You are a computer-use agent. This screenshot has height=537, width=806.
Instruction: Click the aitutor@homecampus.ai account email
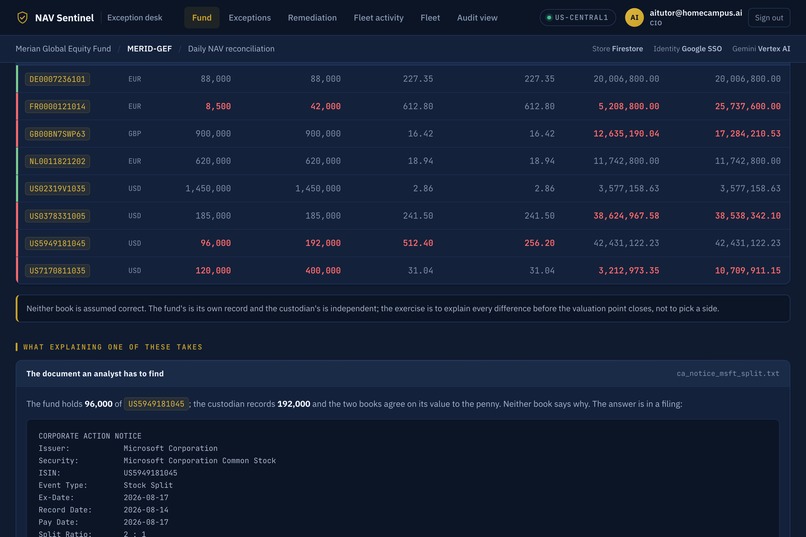pyautogui.click(x=695, y=13)
